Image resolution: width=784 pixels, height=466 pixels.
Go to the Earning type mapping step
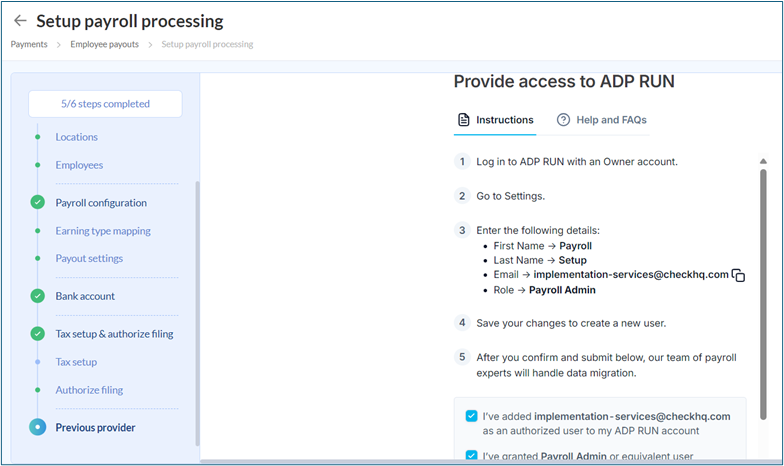(103, 230)
